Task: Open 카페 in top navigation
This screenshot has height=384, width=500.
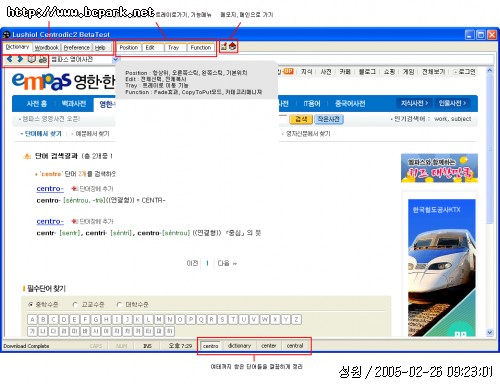Action: (345, 72)
